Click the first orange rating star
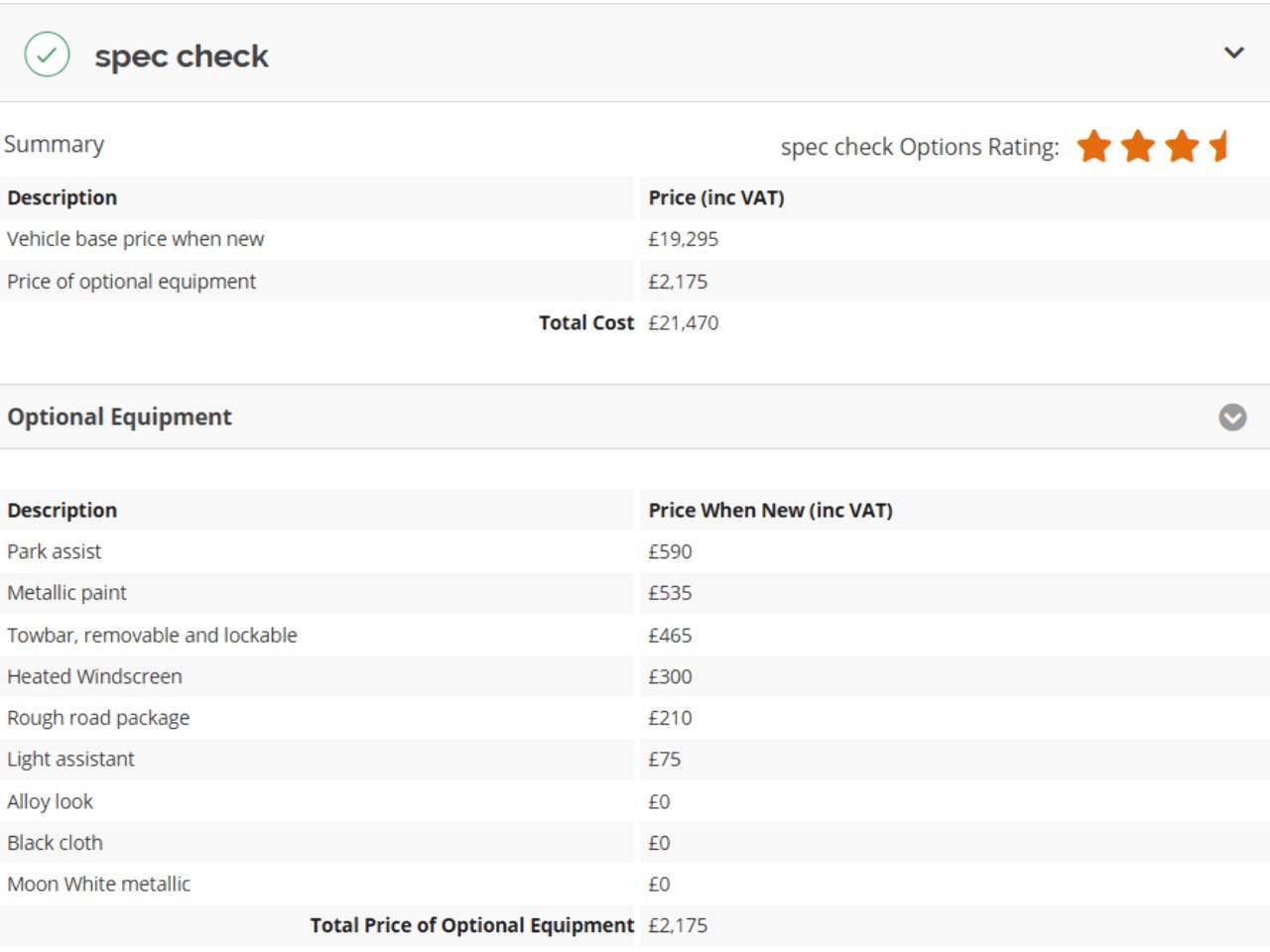Screen dimensions: 1270x952 (x=1093, y=147)
